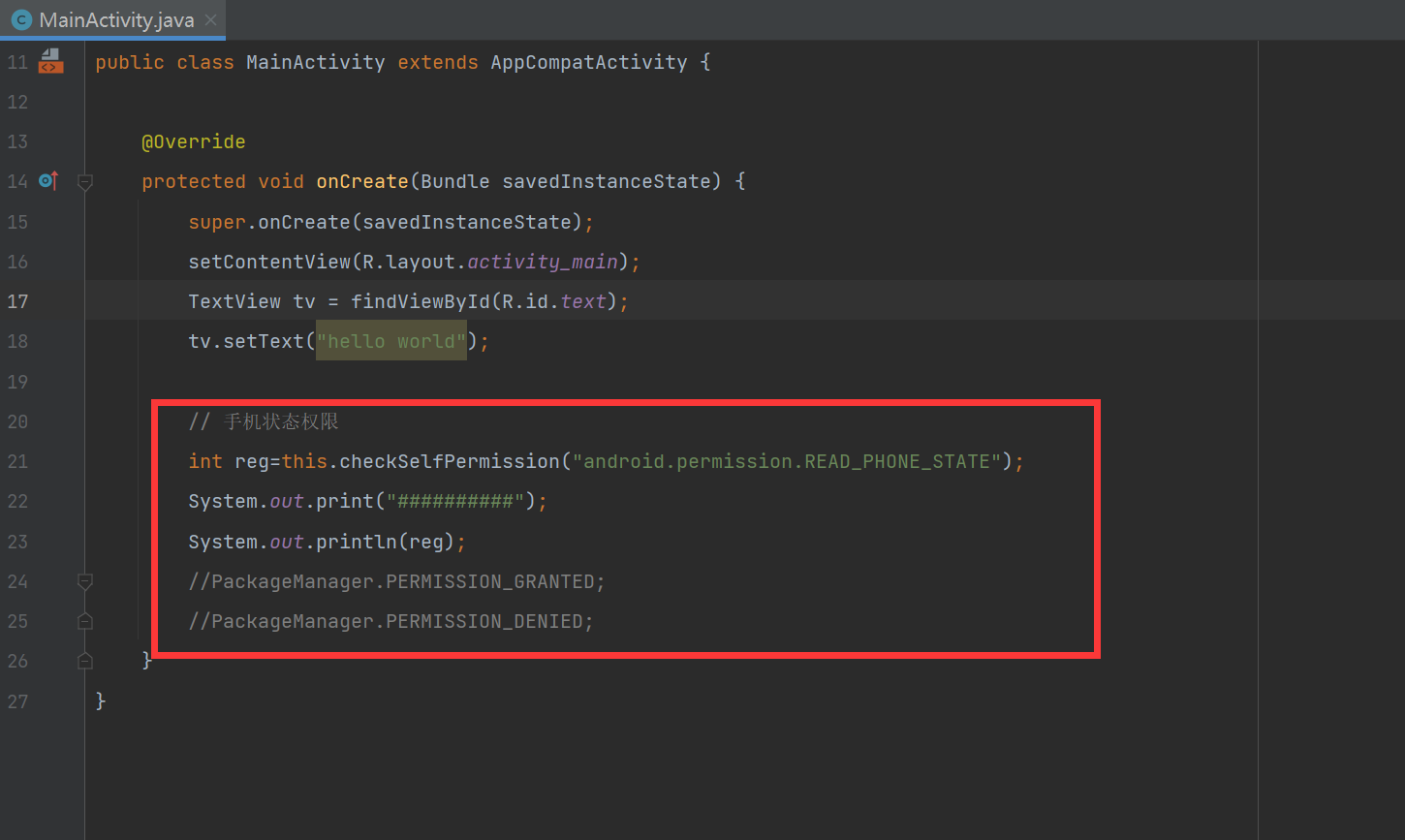This screenshot has width=1405, height=840.
Task: Collapse the onCreate method fold on line 14
Action: (85, 181)
